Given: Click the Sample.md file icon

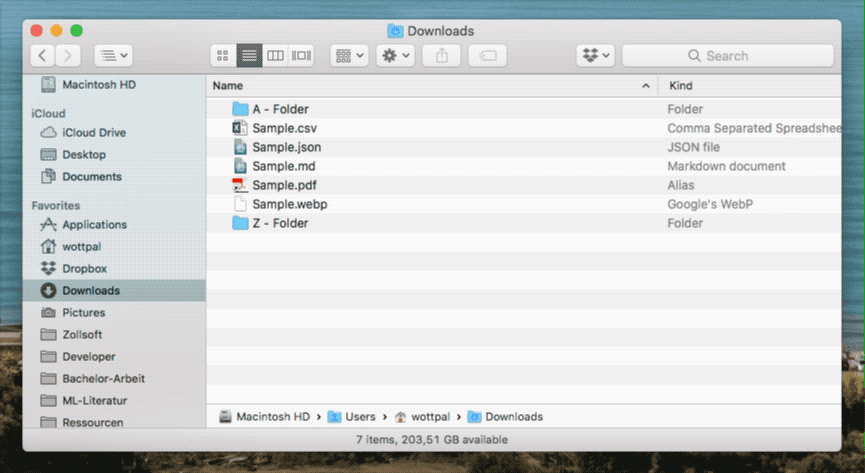Looking at the screenshot, I should (x=240, y=166).
